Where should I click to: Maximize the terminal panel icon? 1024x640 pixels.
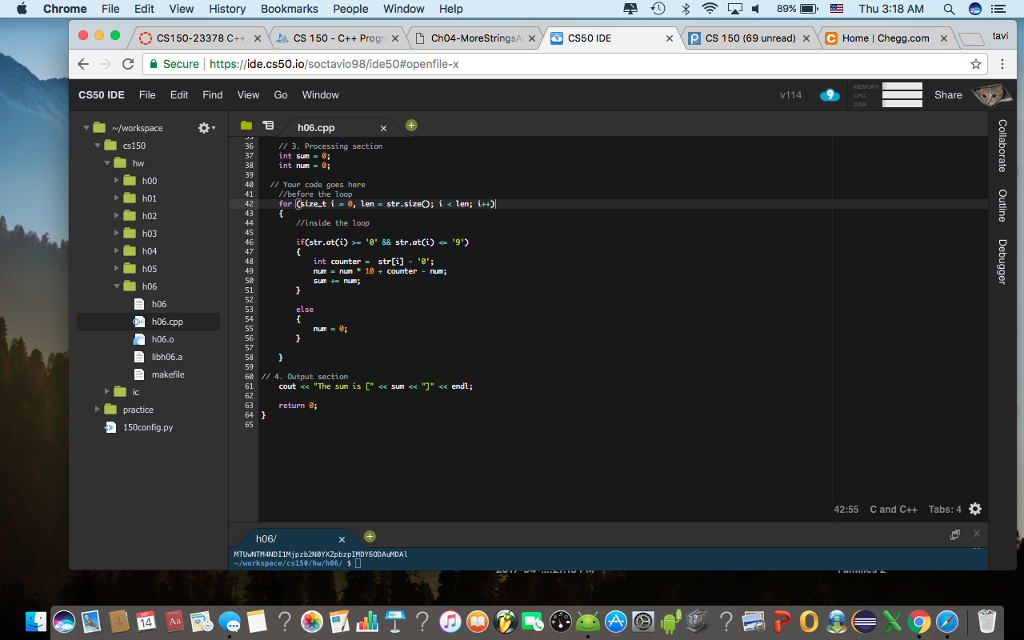tap(955, 534)
